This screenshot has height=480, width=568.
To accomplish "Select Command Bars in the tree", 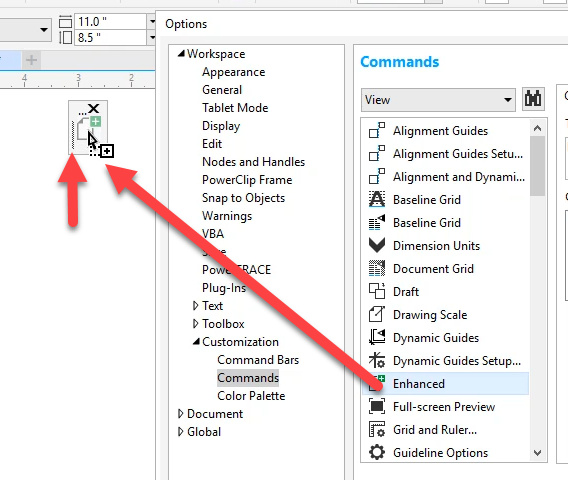I will [x=258, y=360].
